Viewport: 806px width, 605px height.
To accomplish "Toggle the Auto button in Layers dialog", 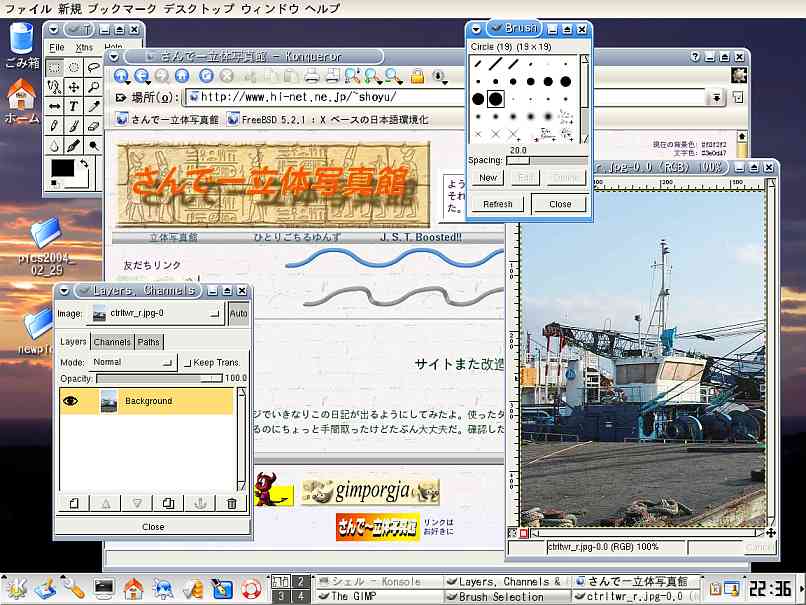I will pyautogui.click(x=238, y=313).
